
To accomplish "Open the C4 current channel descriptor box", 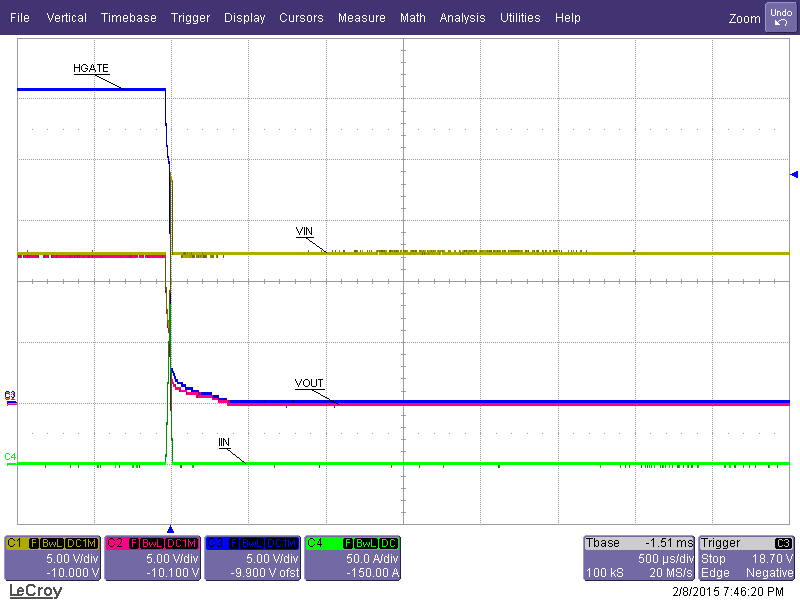I will pyautogui.click(x=352, y=559).
